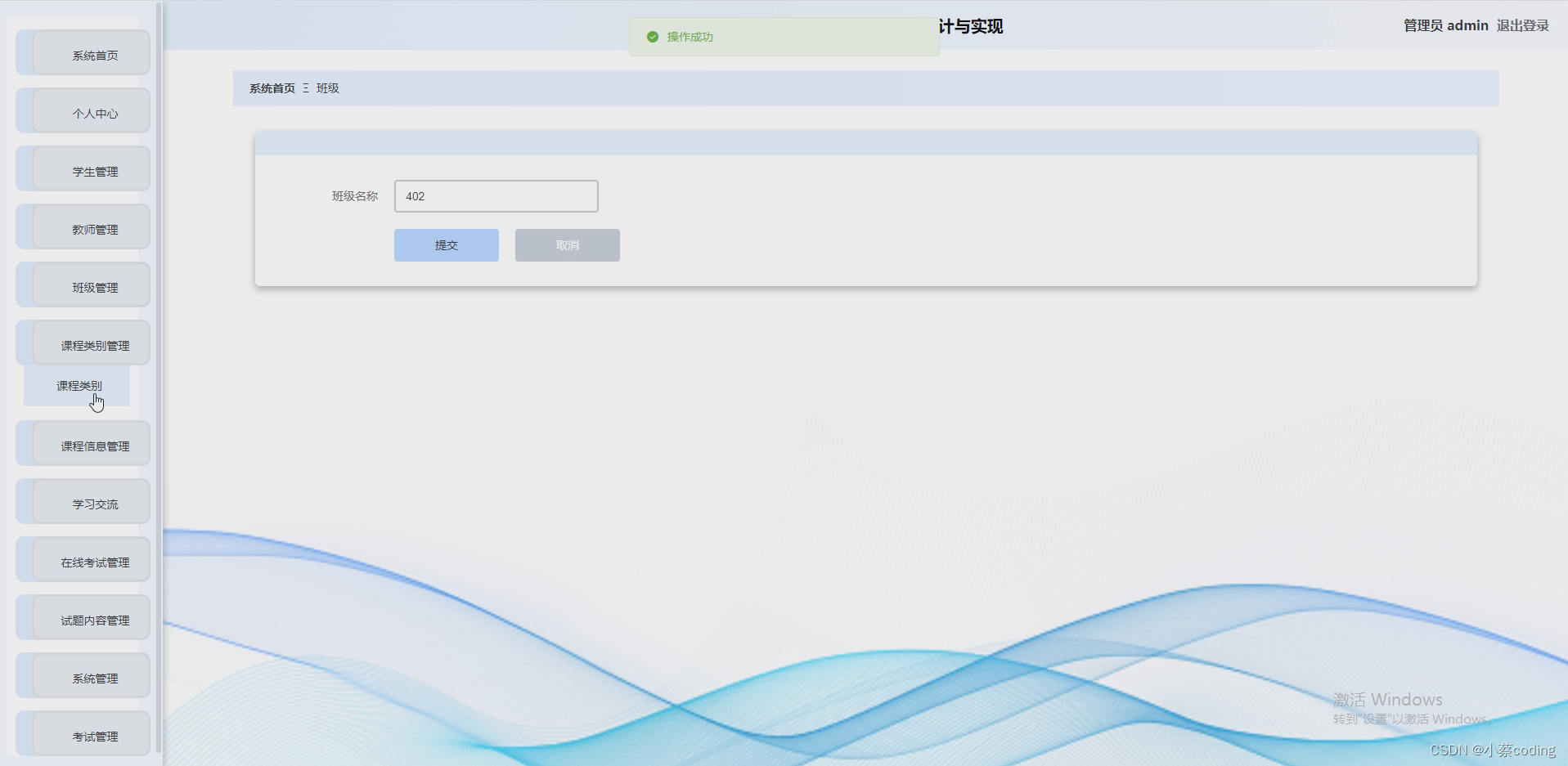Expand the 课程信息管理 sidebar menu
Viewport: 1568px width, 766px height.
[83, 444]
